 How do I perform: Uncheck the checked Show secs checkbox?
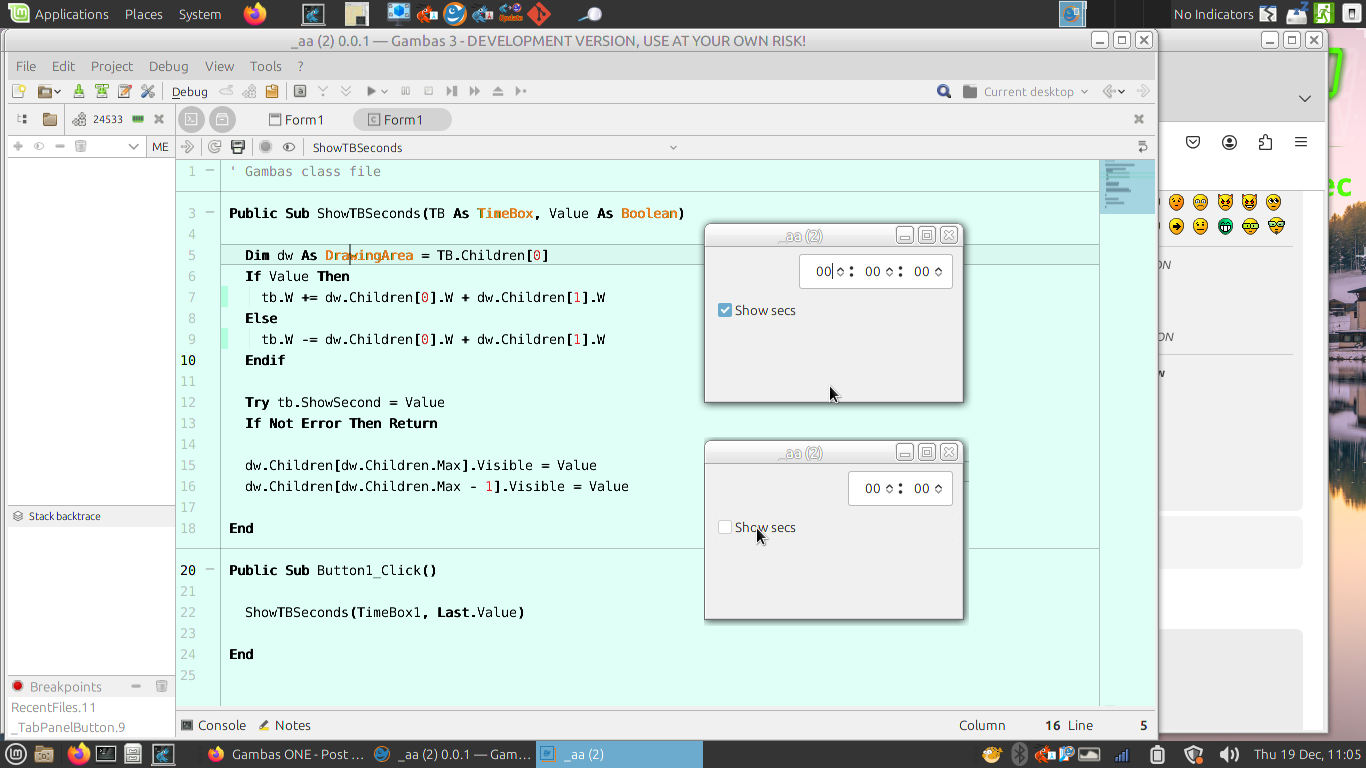tap(725, 310)
